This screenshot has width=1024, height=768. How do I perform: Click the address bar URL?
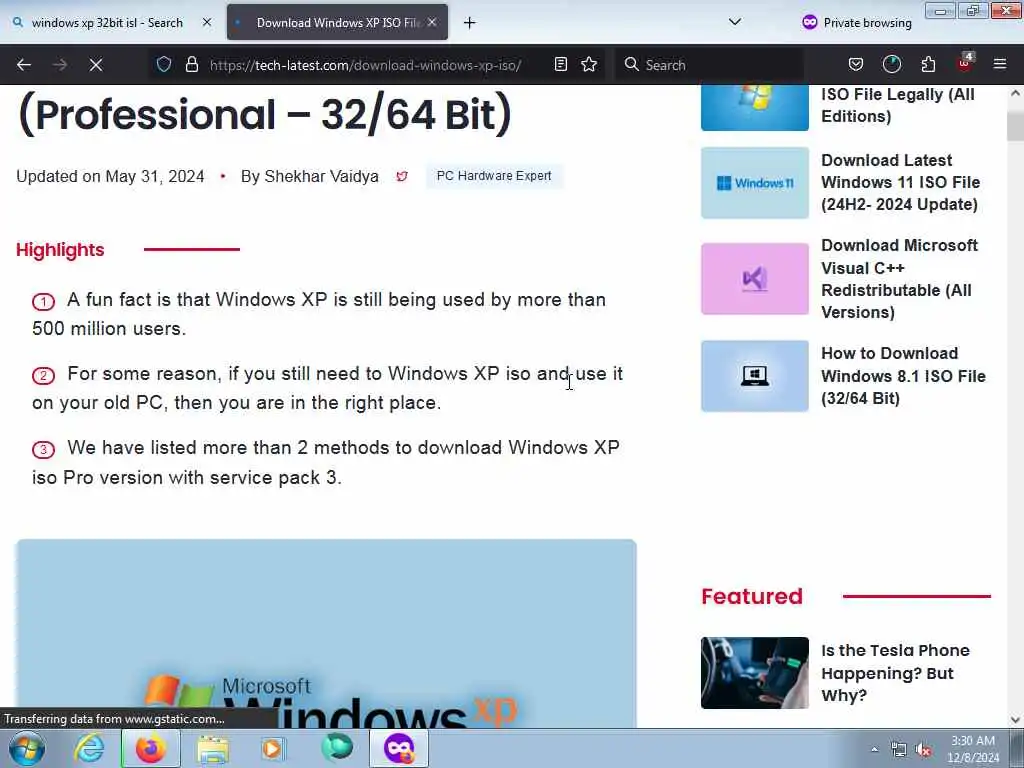[x=365, y=65]
